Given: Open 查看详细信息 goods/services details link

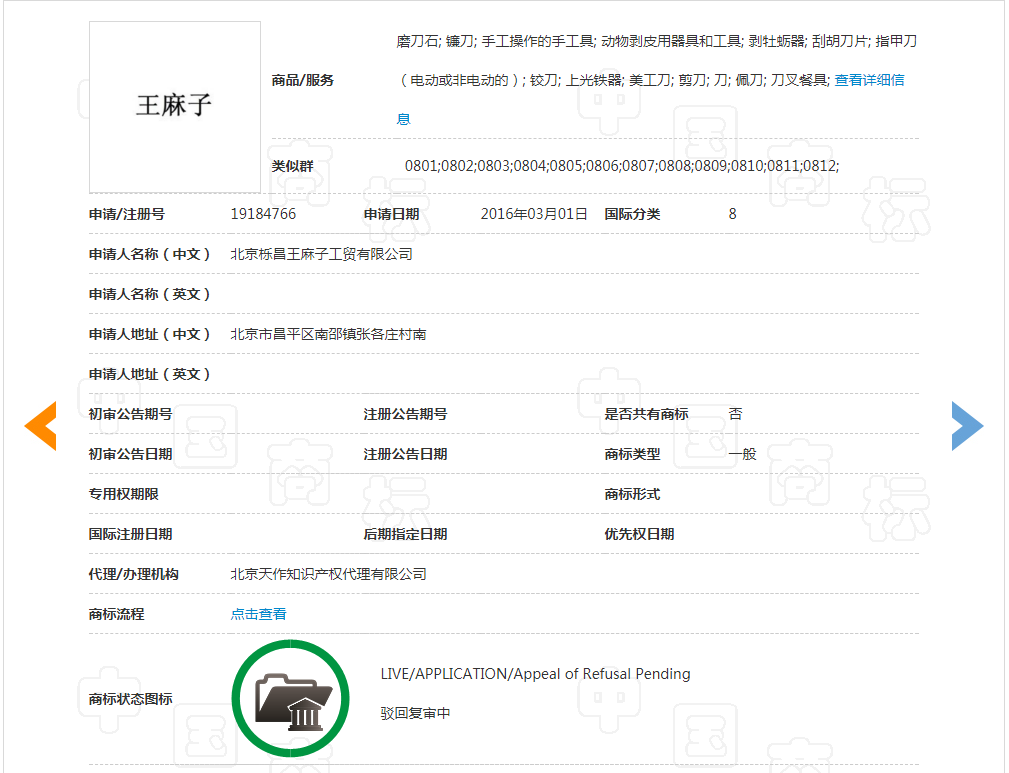Looking at the screenshot, I should [869, 80].
